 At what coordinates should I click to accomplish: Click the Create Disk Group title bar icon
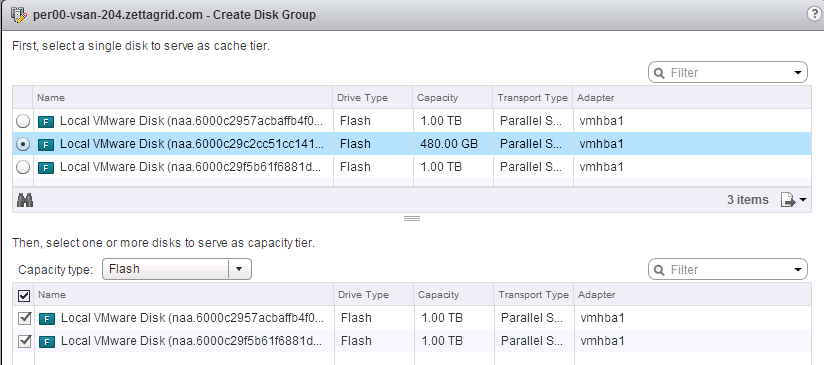[x=18, y=15]
